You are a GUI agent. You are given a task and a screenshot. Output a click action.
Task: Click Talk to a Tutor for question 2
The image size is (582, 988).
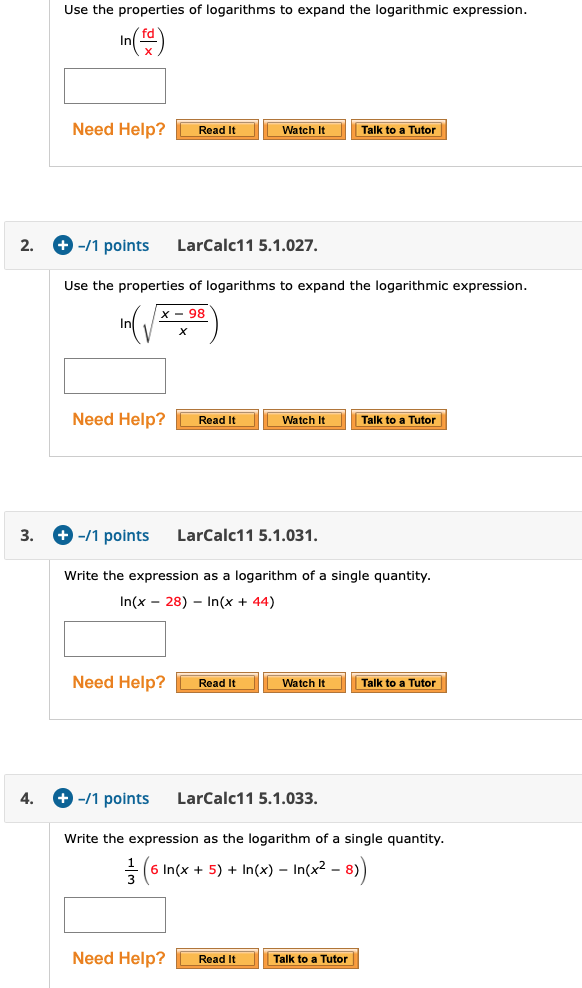tap(399, 419)
